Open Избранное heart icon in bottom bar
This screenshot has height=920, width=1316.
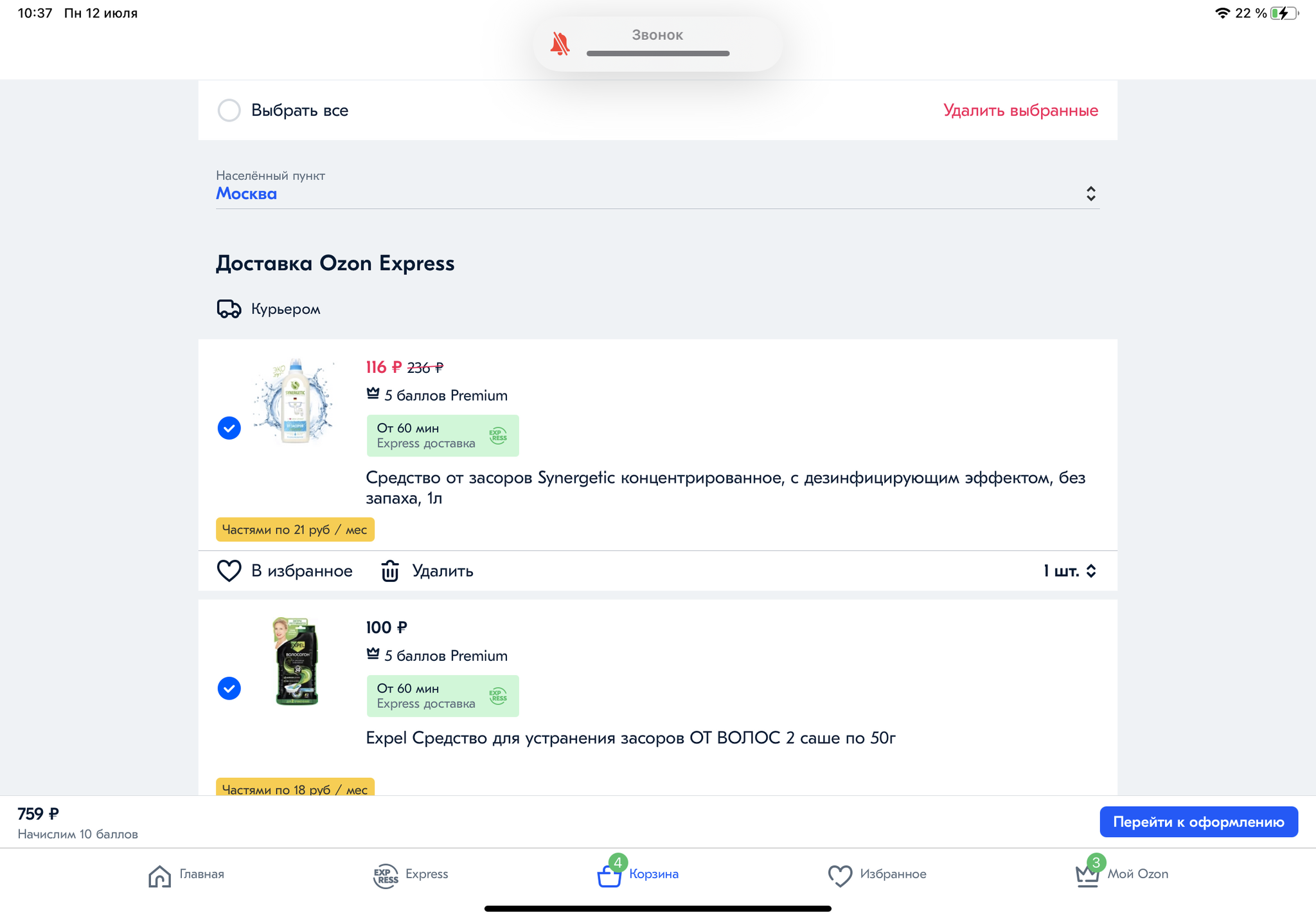(x=840, y=875)
